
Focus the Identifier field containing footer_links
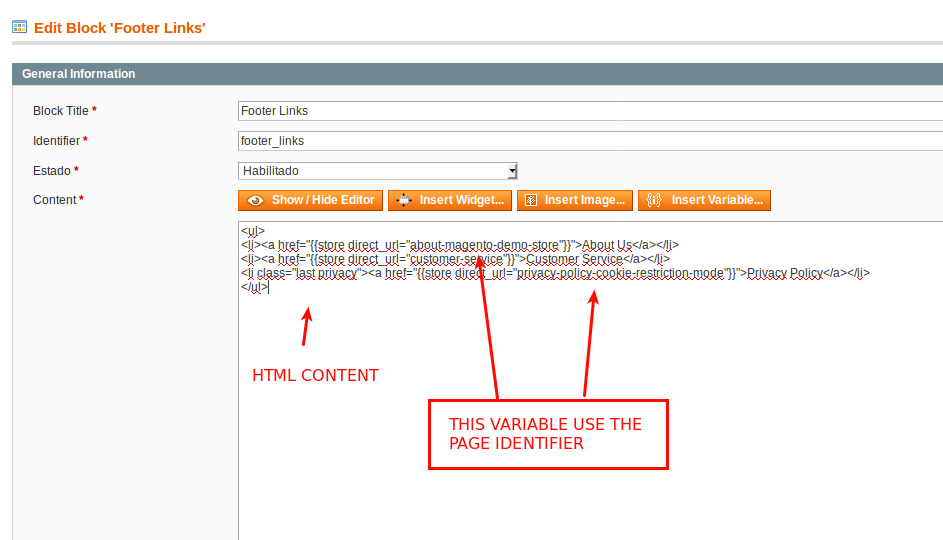(x=590, y=141)
